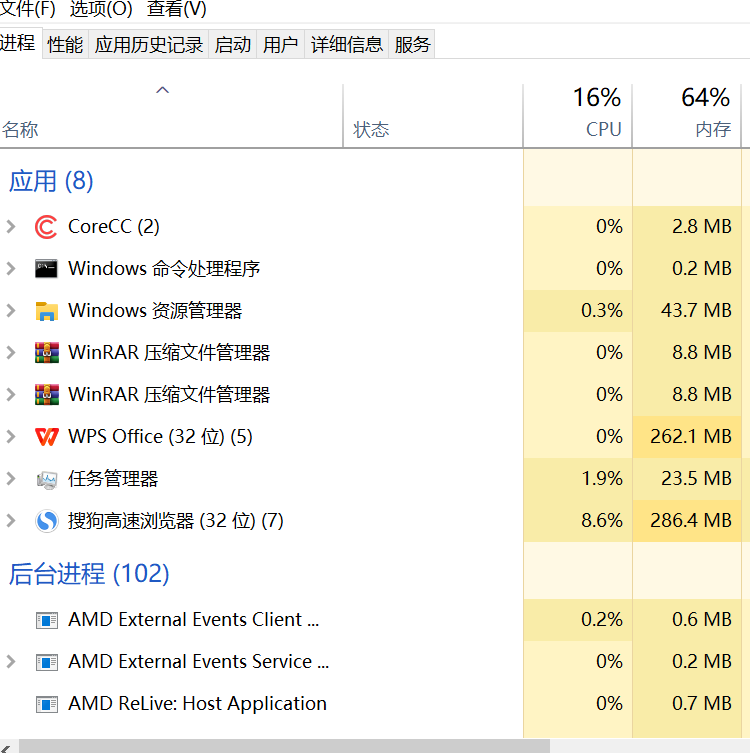
Task: Select the AMD External Events Client row name
Action: click(x=194, y=619)
